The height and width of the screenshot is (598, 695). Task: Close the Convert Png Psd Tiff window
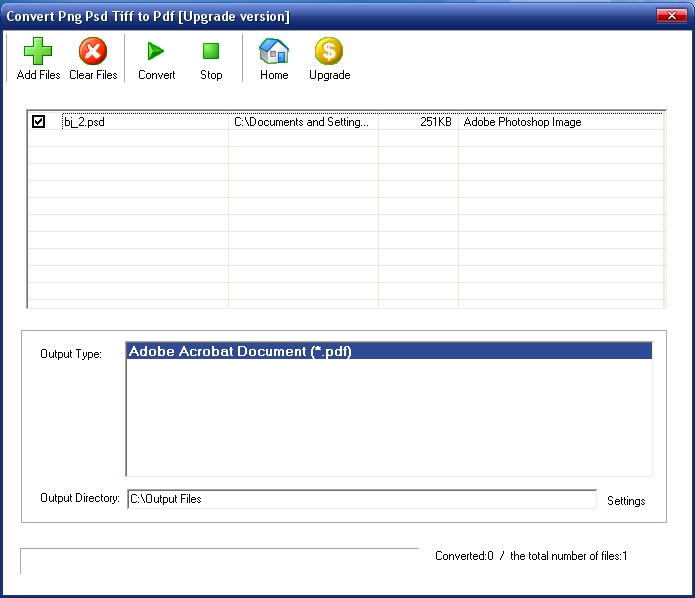pyautogui.click(x=671, y=16)
